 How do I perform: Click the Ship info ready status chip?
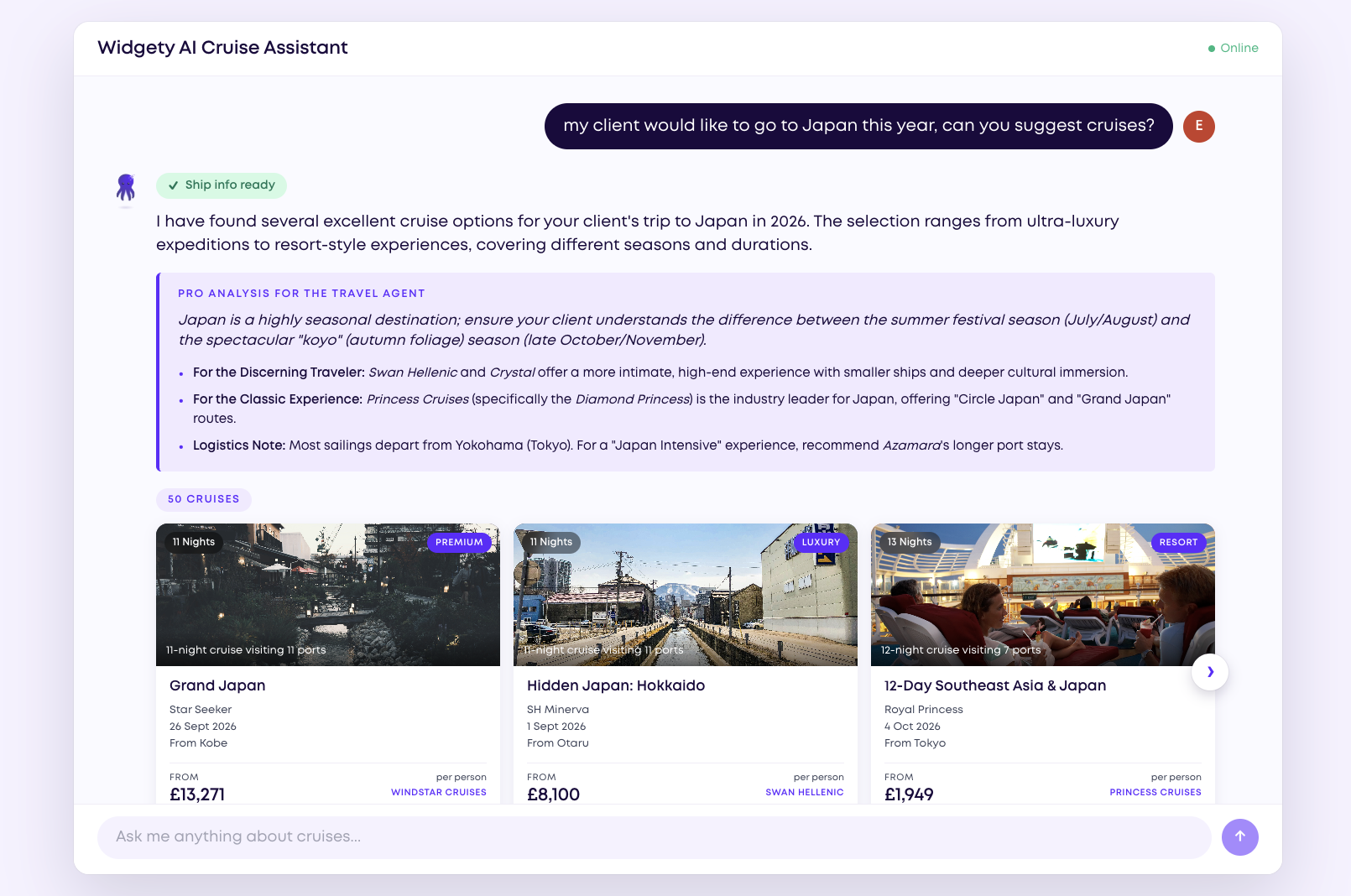(x=222, y=185)
